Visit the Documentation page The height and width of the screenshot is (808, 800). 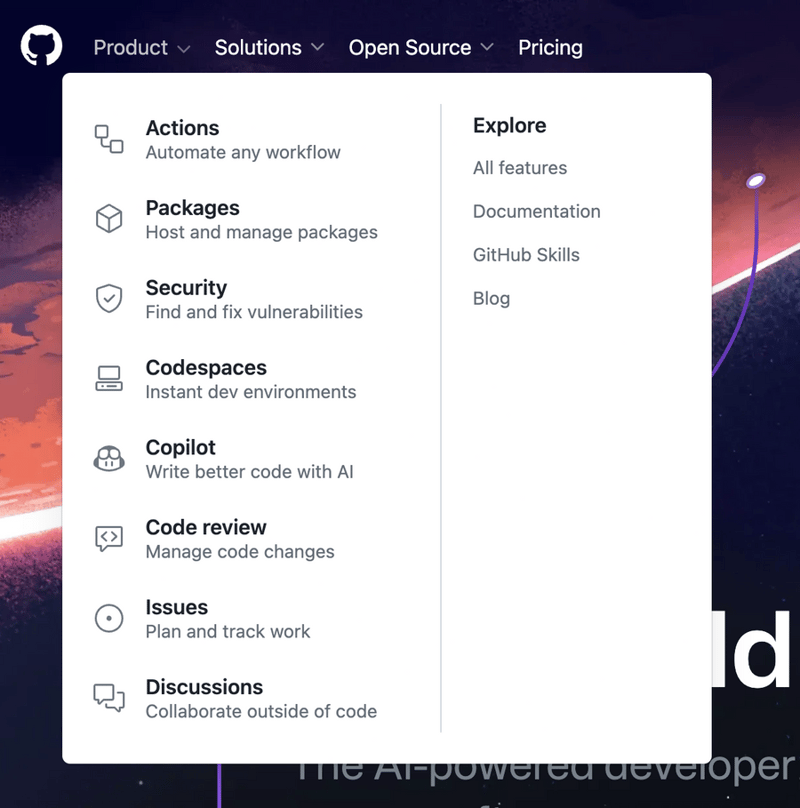pos(536,211)
